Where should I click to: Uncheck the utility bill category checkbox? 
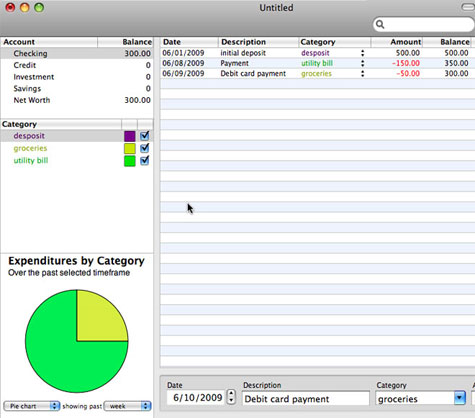click(x=145, y=160)
